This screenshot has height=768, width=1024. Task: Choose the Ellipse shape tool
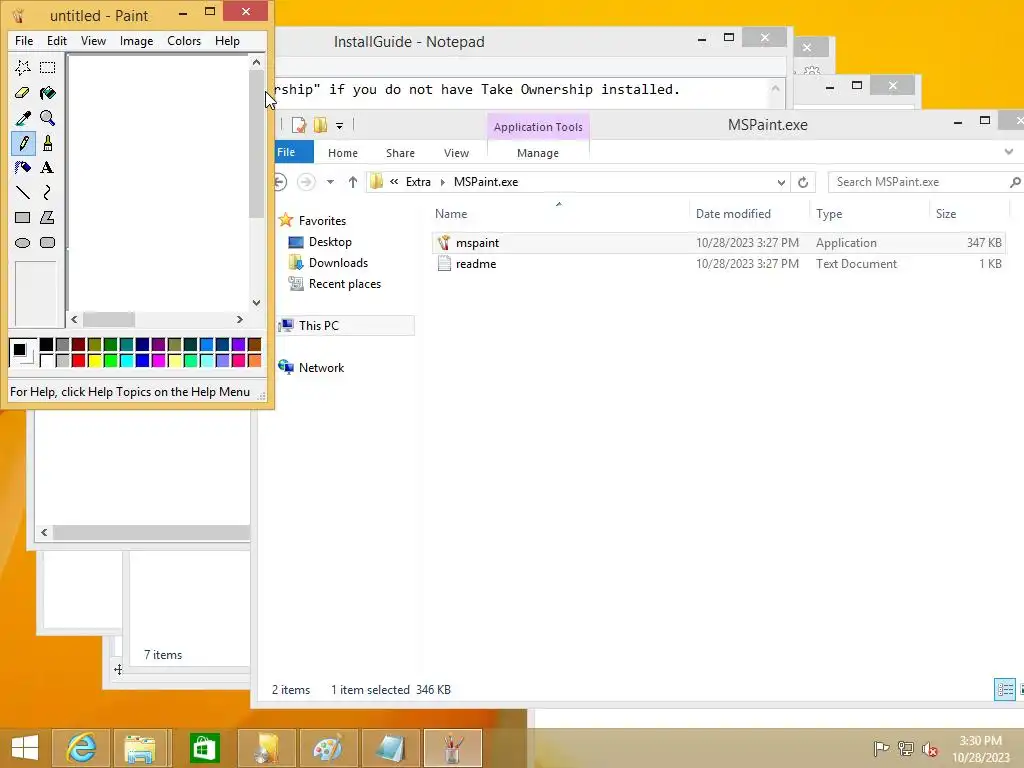click(x=23, y=242)
